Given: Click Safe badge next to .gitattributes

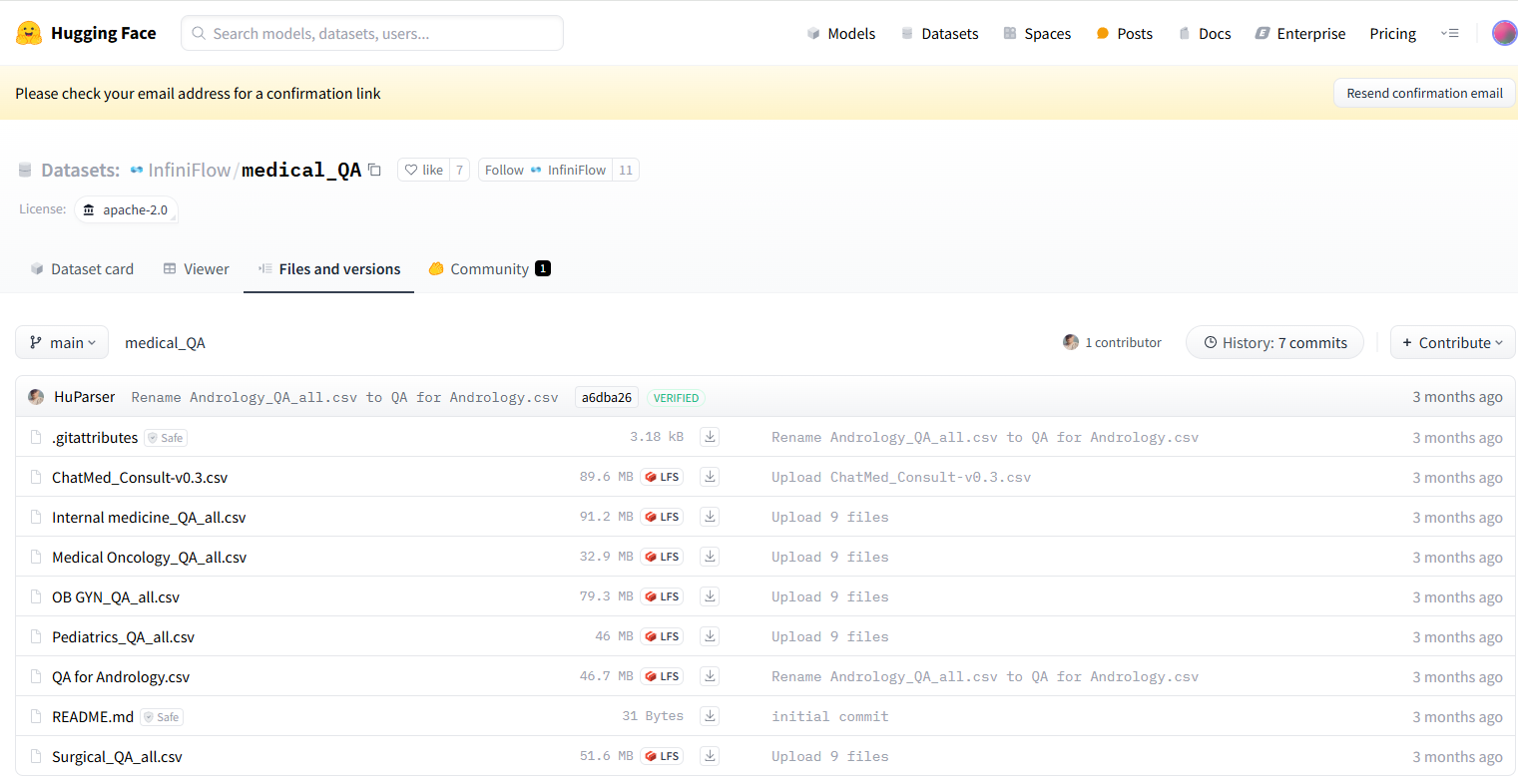Looking at the screenshot, I should tap(166, 438).
